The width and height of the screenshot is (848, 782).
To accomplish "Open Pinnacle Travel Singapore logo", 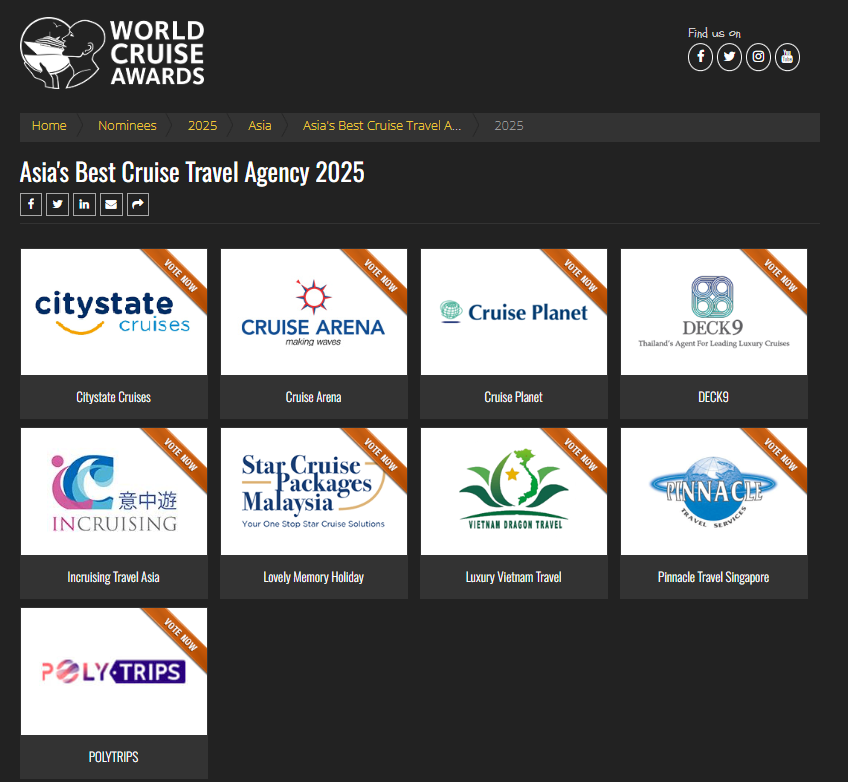I will [713, 491].
